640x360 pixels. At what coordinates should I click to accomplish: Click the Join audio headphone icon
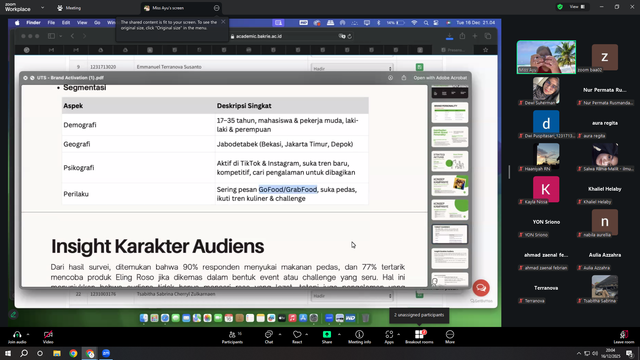pyautogui.click(x=17, y=334)
